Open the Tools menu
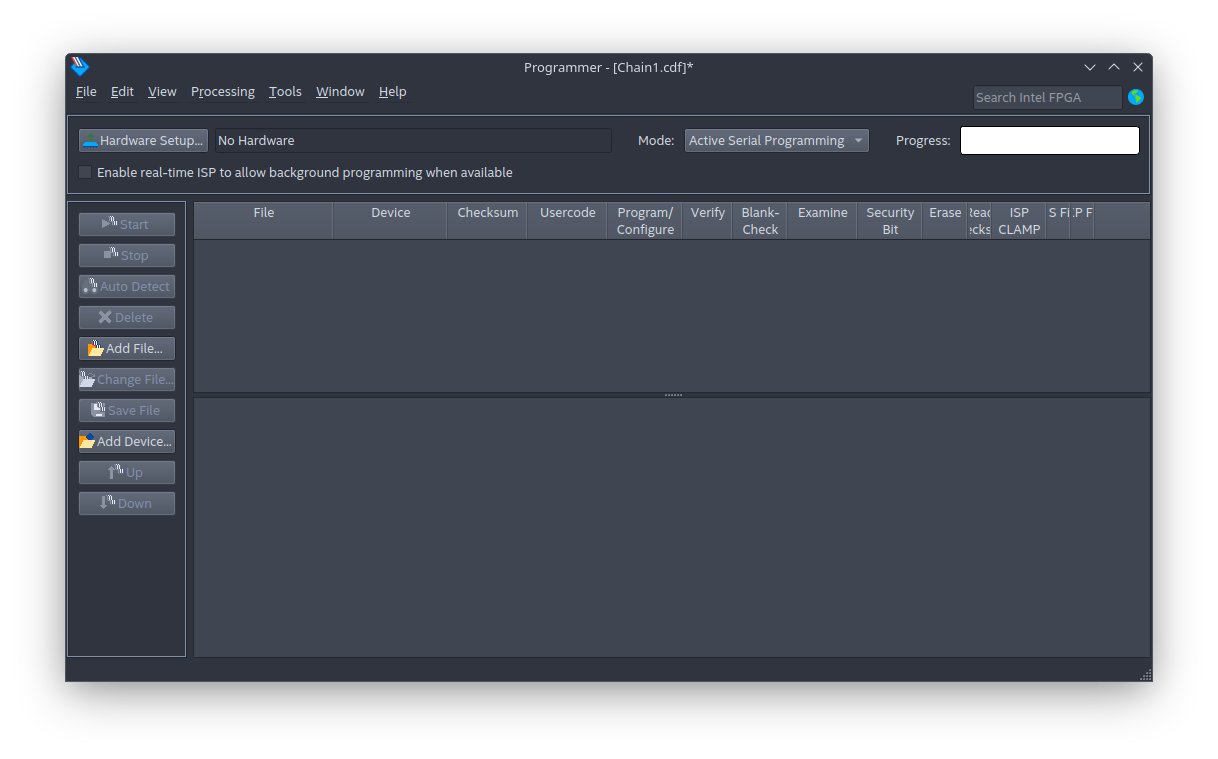This screenshot has width=1218, height=759. click(x=285, y=92)
